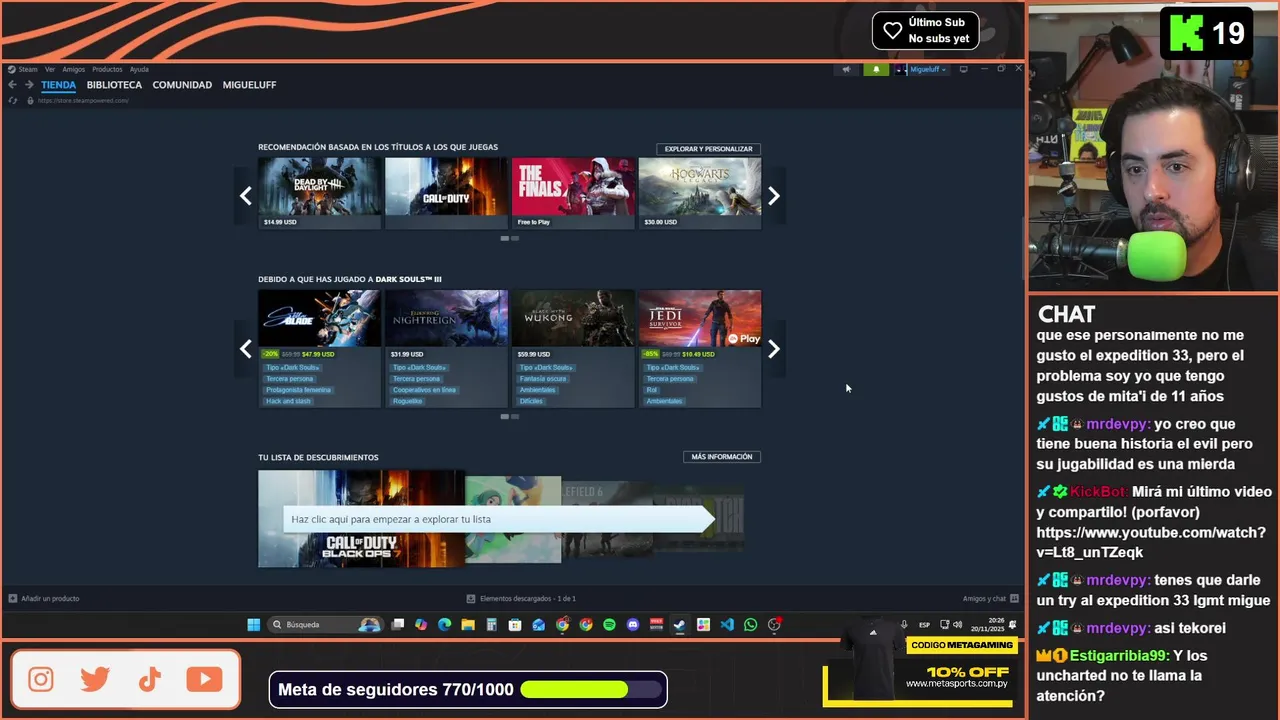Click the Windows taskbar Búsqueda search box

pyautogui.click(x=325, y=625)
